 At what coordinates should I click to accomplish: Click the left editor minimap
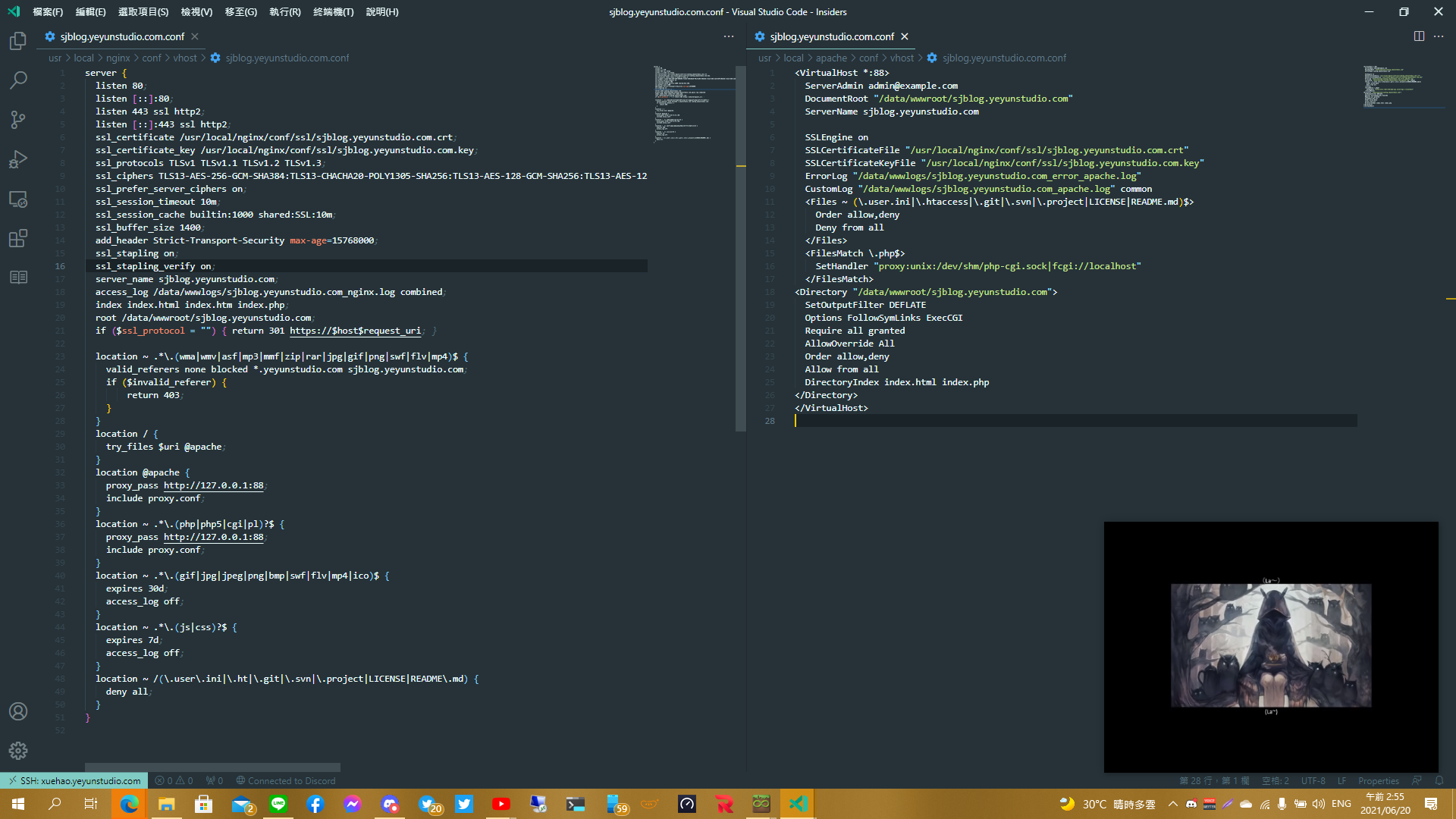[x=694, y=104]
